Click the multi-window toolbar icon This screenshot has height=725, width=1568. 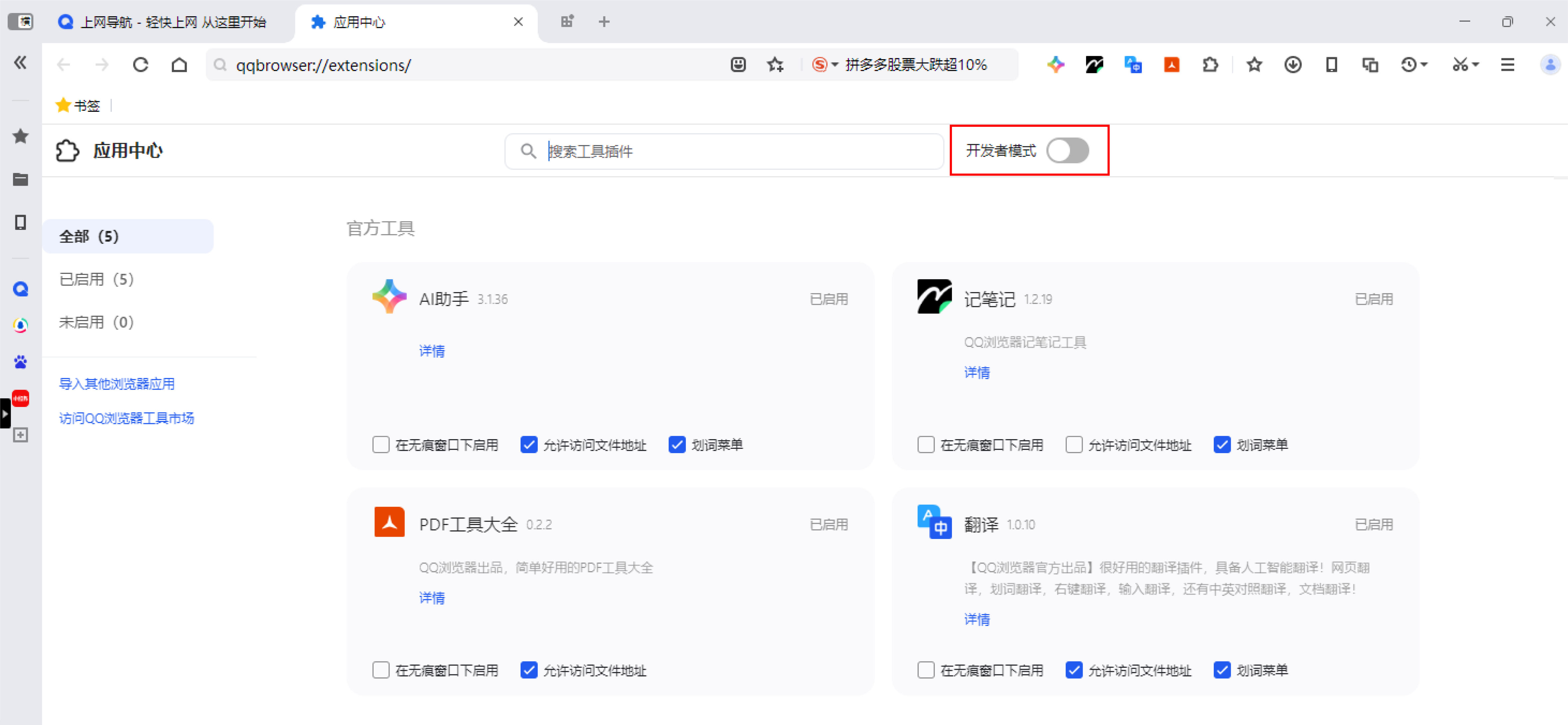click(1370, 65)
